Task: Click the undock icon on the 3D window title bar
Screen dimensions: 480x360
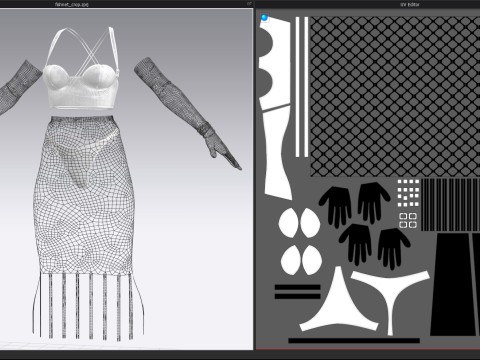Action: (x=249, y=4)
